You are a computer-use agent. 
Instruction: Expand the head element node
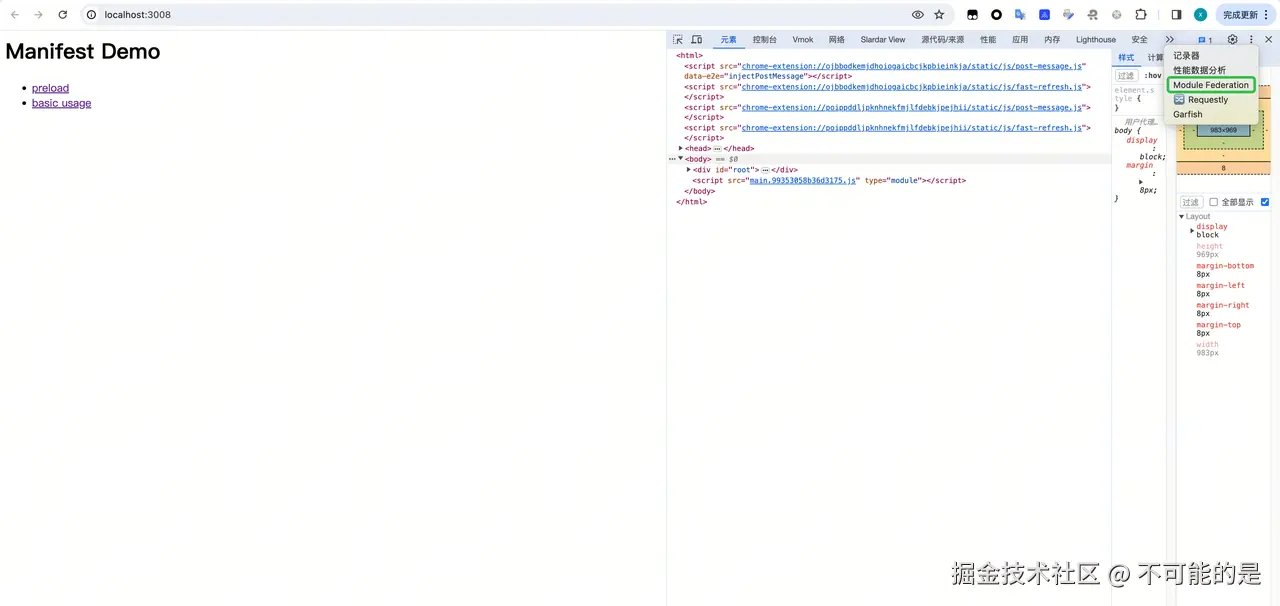[x=681, y=148]
